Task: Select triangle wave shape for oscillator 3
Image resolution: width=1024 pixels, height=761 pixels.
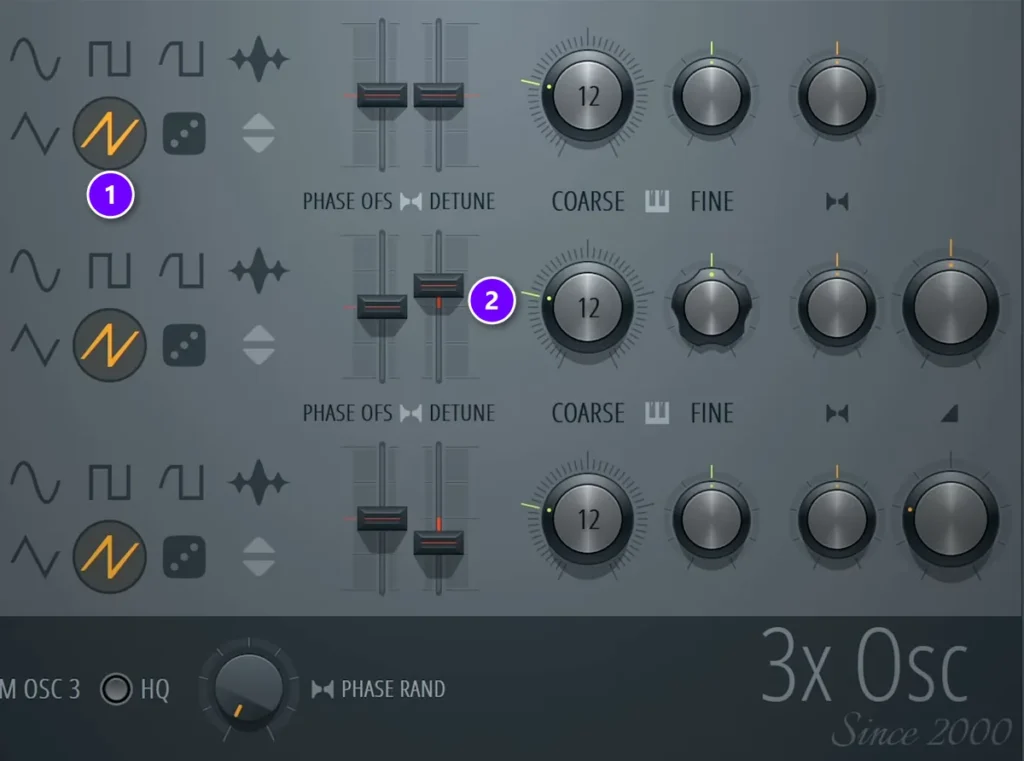Action: pos(35,557)
